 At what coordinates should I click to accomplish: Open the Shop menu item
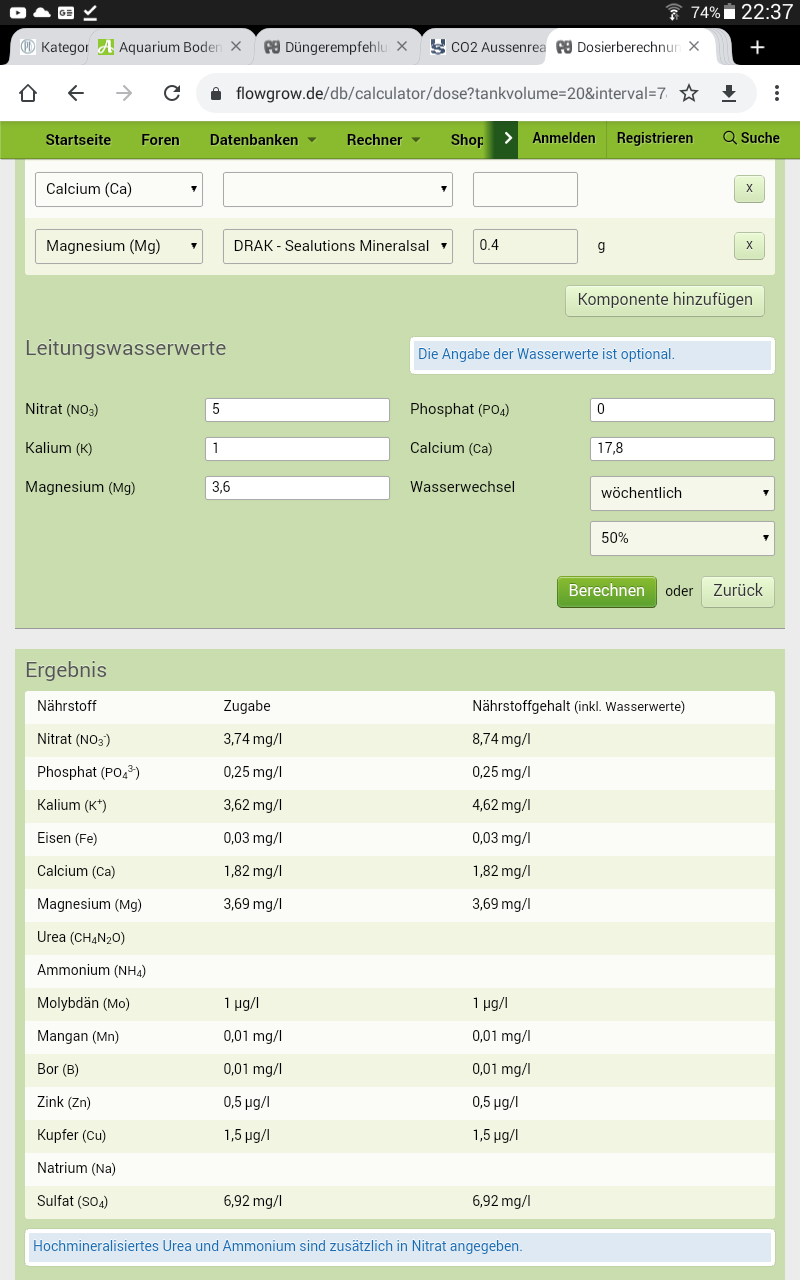(x=467, y=140)
